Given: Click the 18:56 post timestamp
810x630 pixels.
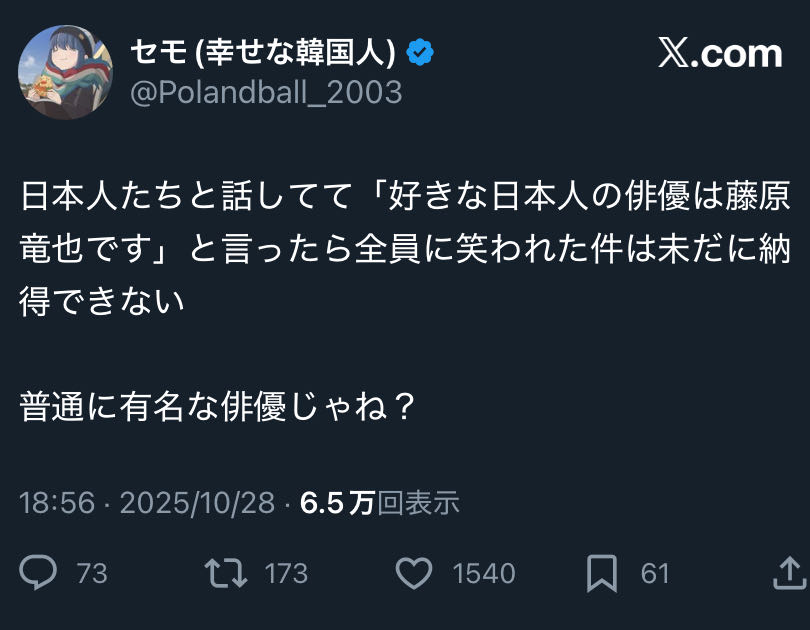Looking at the screenshot, I should point(56,503).
